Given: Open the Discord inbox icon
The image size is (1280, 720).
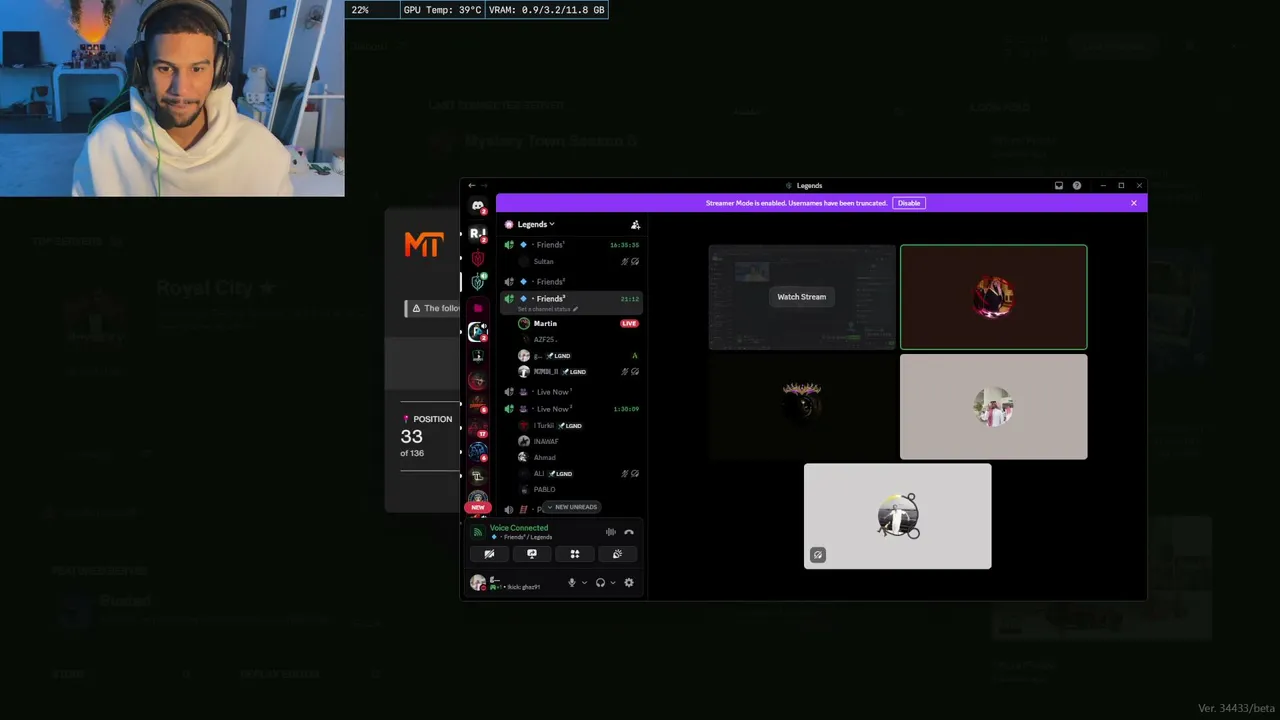Looking at the screenshot, I should [x=1059, y=185].
